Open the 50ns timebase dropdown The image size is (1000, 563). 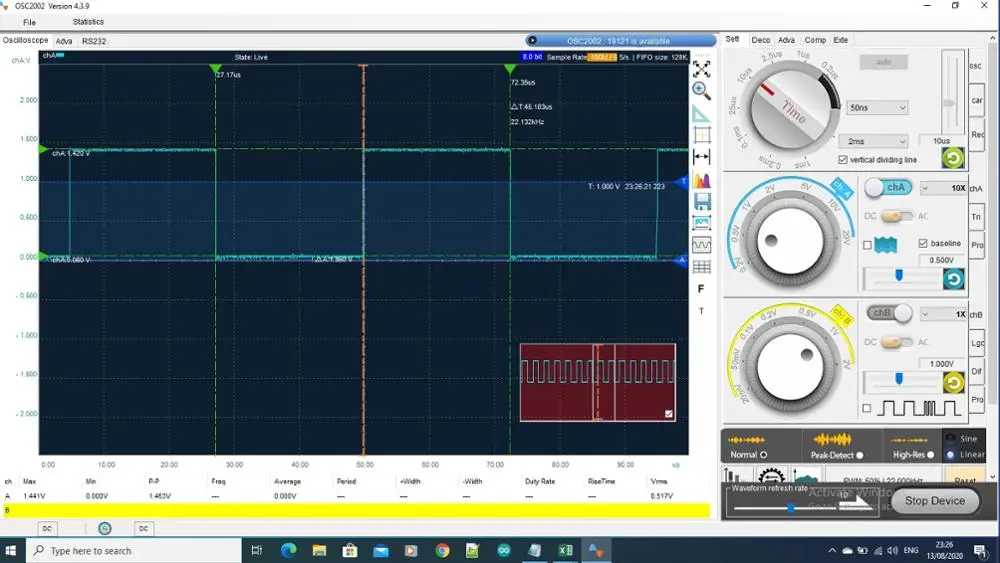click(x=877, y=108)
